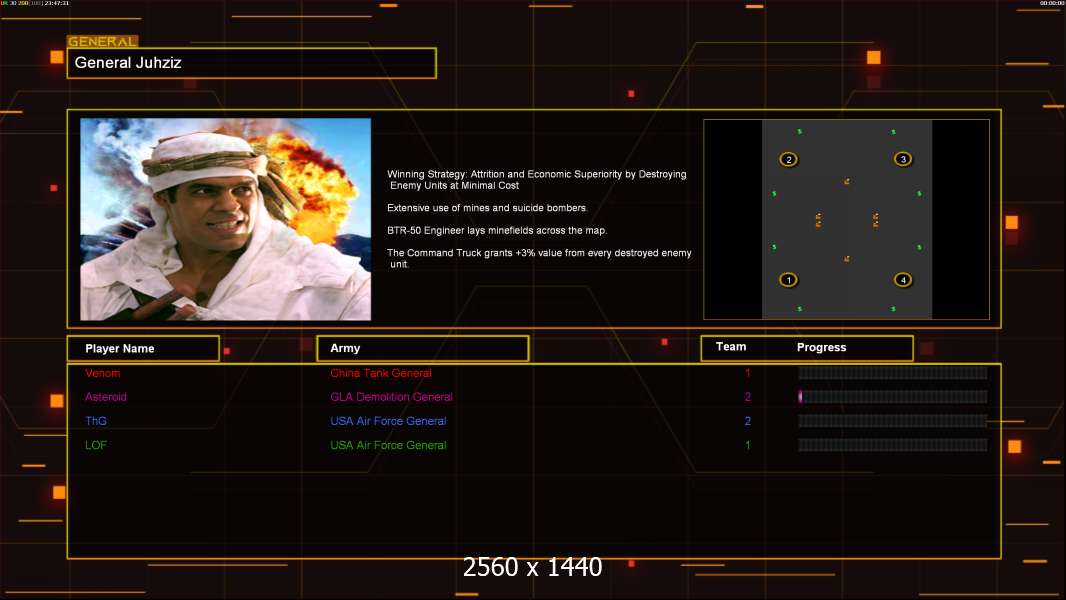Image resolution: width=1066 pixels, height=600 pixels.
Task: Click ThG's team number 2
Action: tap(748, 421)
